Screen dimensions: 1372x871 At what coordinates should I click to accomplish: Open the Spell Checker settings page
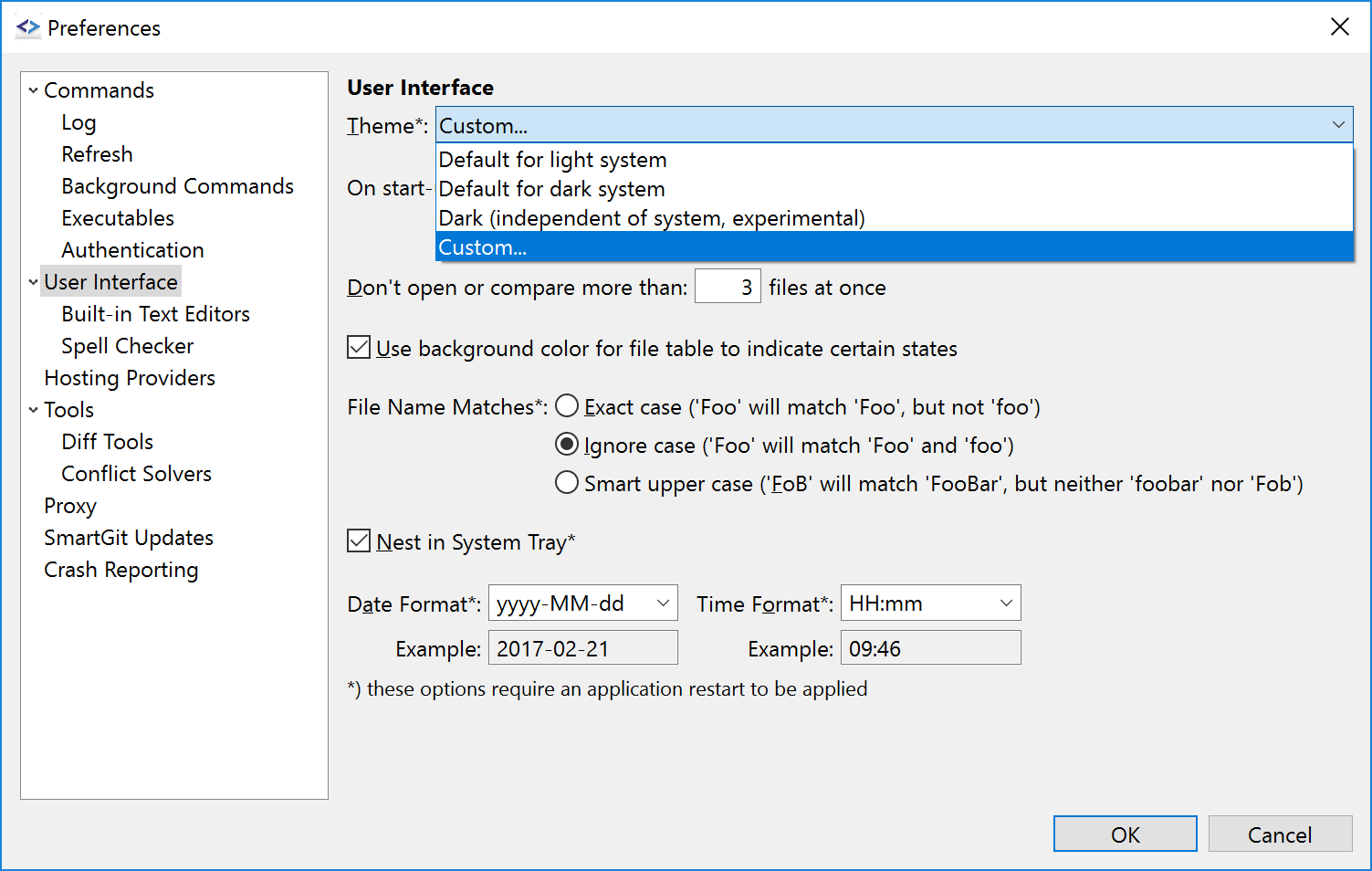pyautogui.click(x=127, y=345)
